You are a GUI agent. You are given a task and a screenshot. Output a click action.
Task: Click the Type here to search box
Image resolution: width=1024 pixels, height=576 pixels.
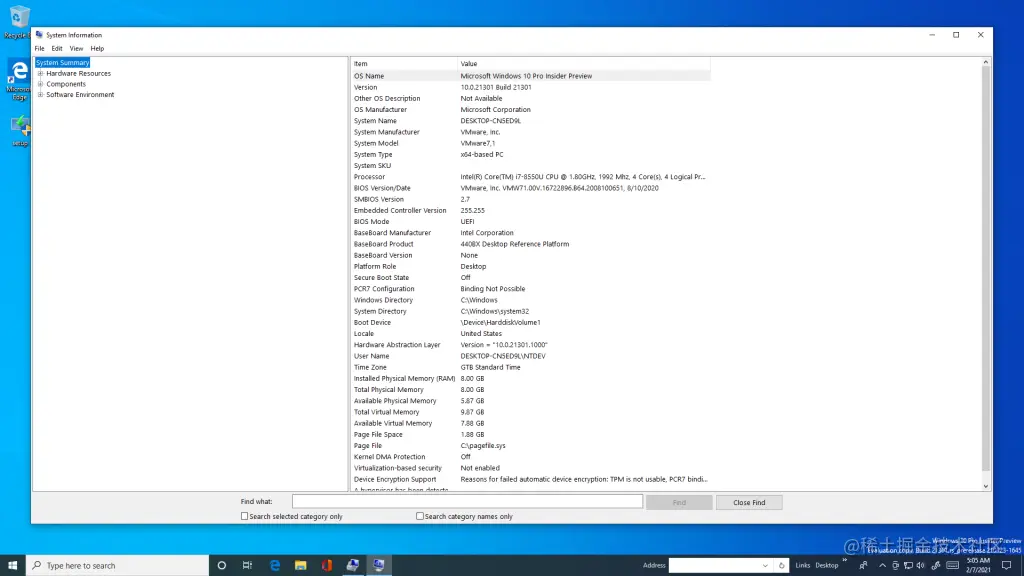tap(118, 566)
